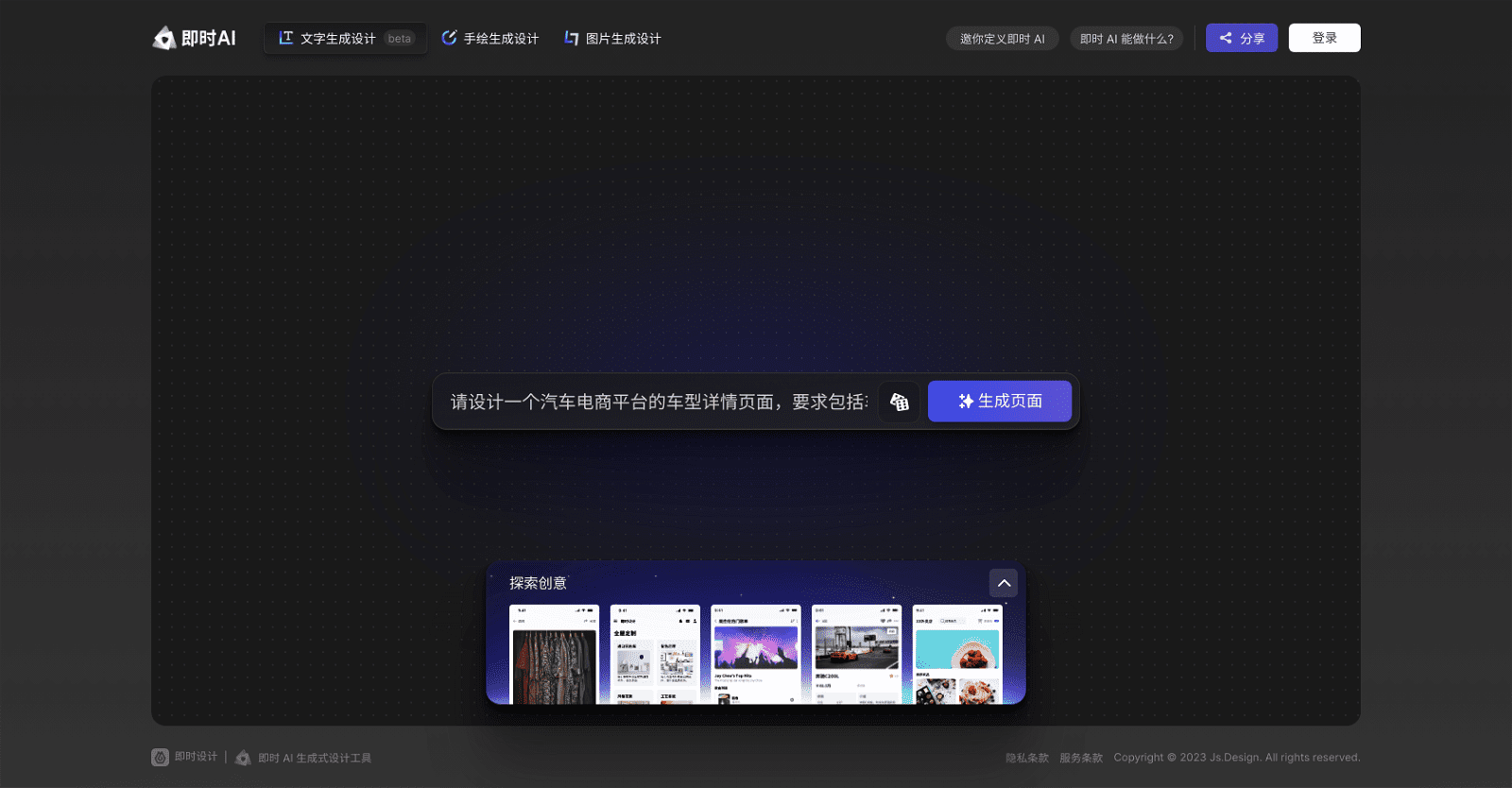Viewport: 1512px width, 788px height.
Task: Select the clothing store app thumbnail
Action: point(554,654)
